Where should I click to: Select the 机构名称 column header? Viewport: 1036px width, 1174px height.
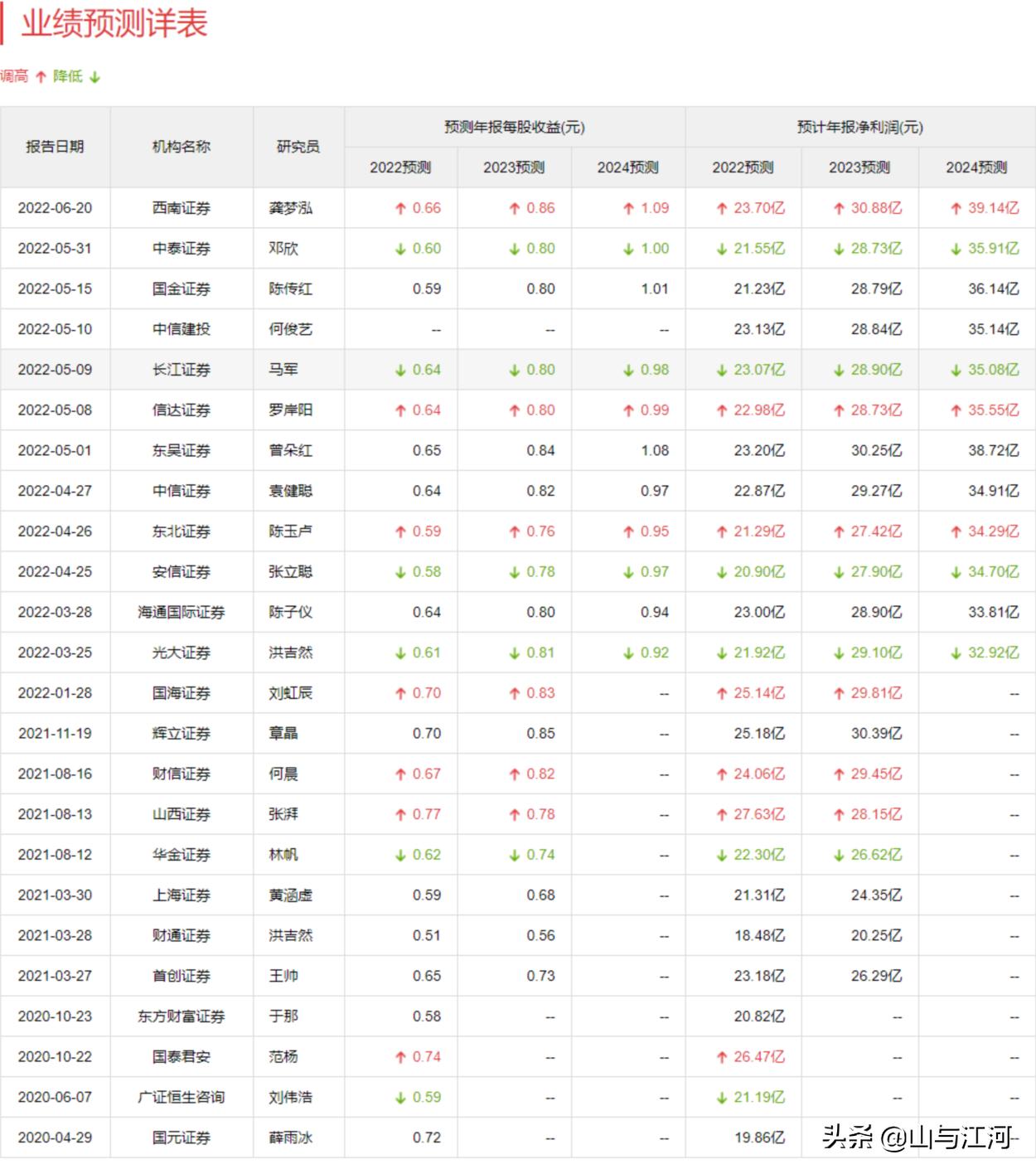click(182, 147)
